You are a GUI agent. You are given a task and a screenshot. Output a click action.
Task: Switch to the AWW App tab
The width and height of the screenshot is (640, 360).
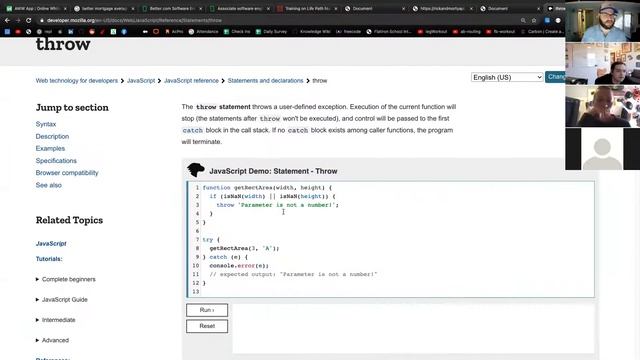(35, 9)
